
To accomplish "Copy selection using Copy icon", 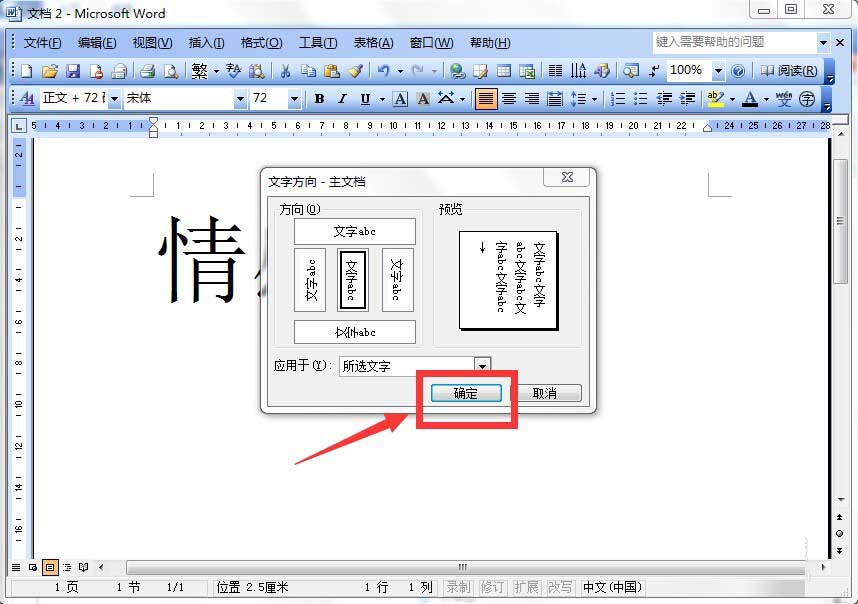I will click(x=308, y=71).
